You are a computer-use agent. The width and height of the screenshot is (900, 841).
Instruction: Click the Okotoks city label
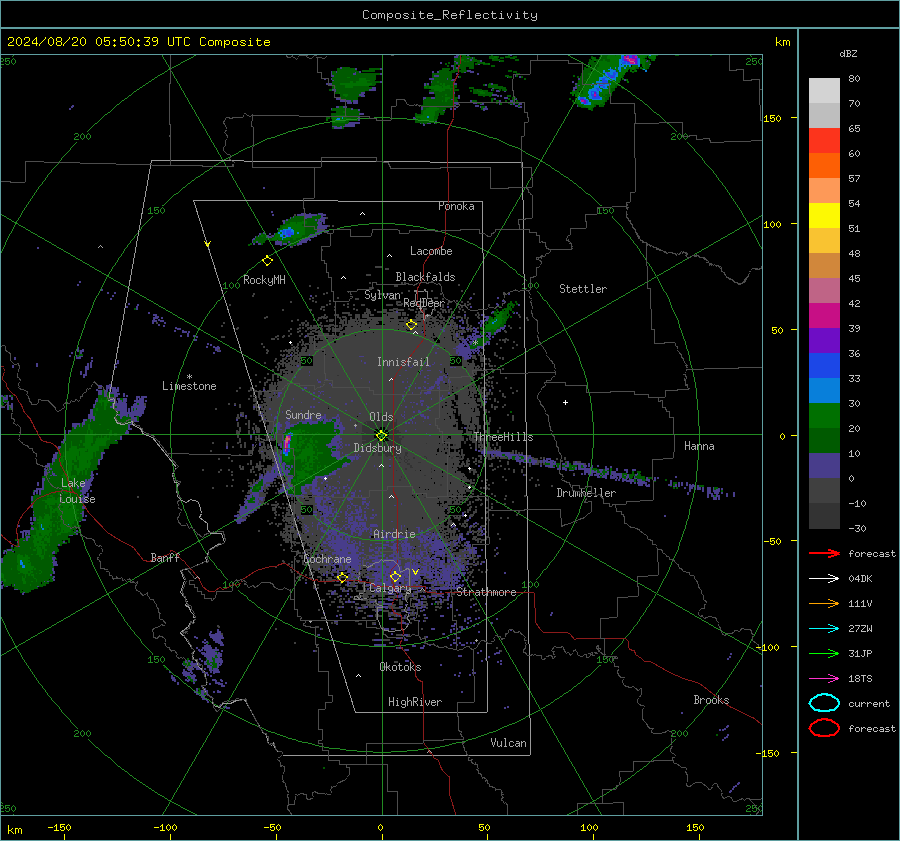[400, 667]
